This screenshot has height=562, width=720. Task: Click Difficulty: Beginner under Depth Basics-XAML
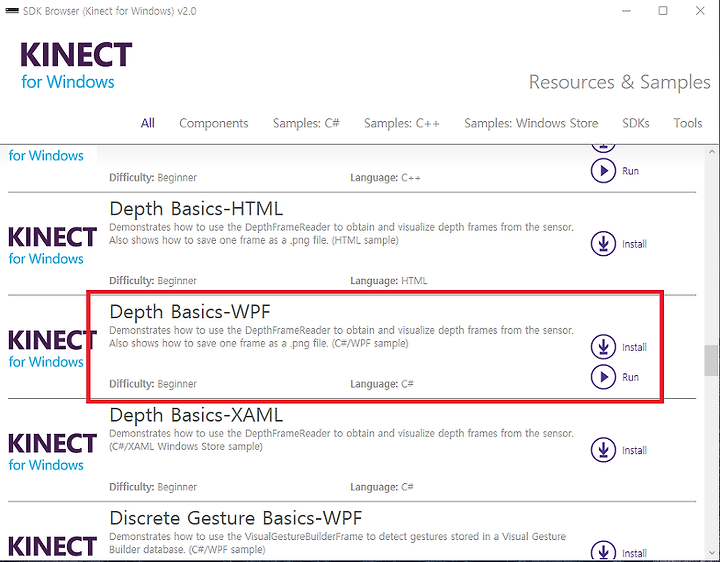[153, 487]
